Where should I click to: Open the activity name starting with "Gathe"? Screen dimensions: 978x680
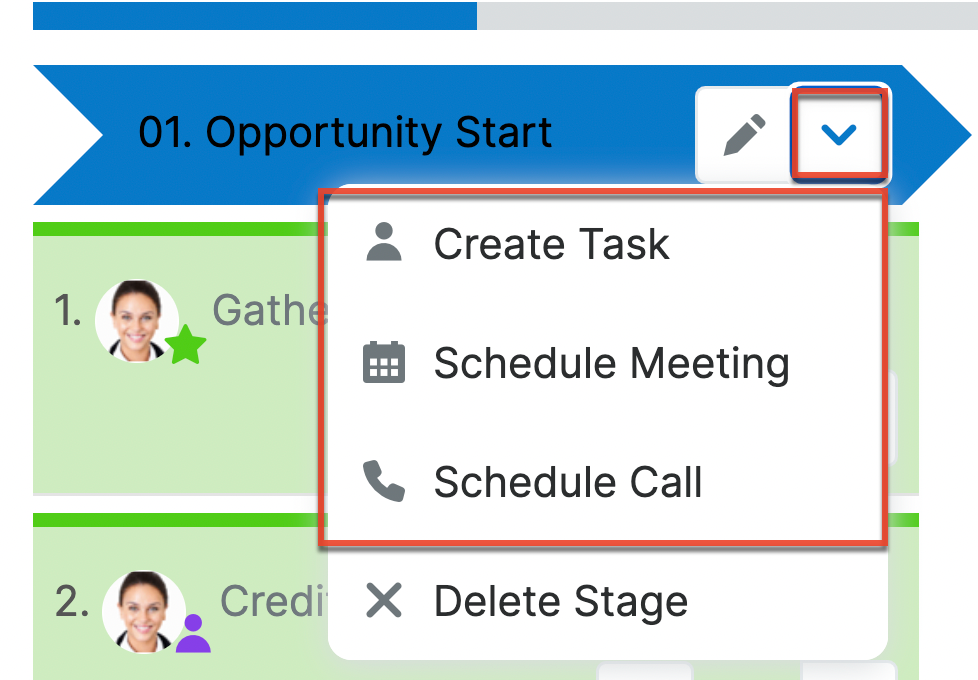tap(268, 311)
